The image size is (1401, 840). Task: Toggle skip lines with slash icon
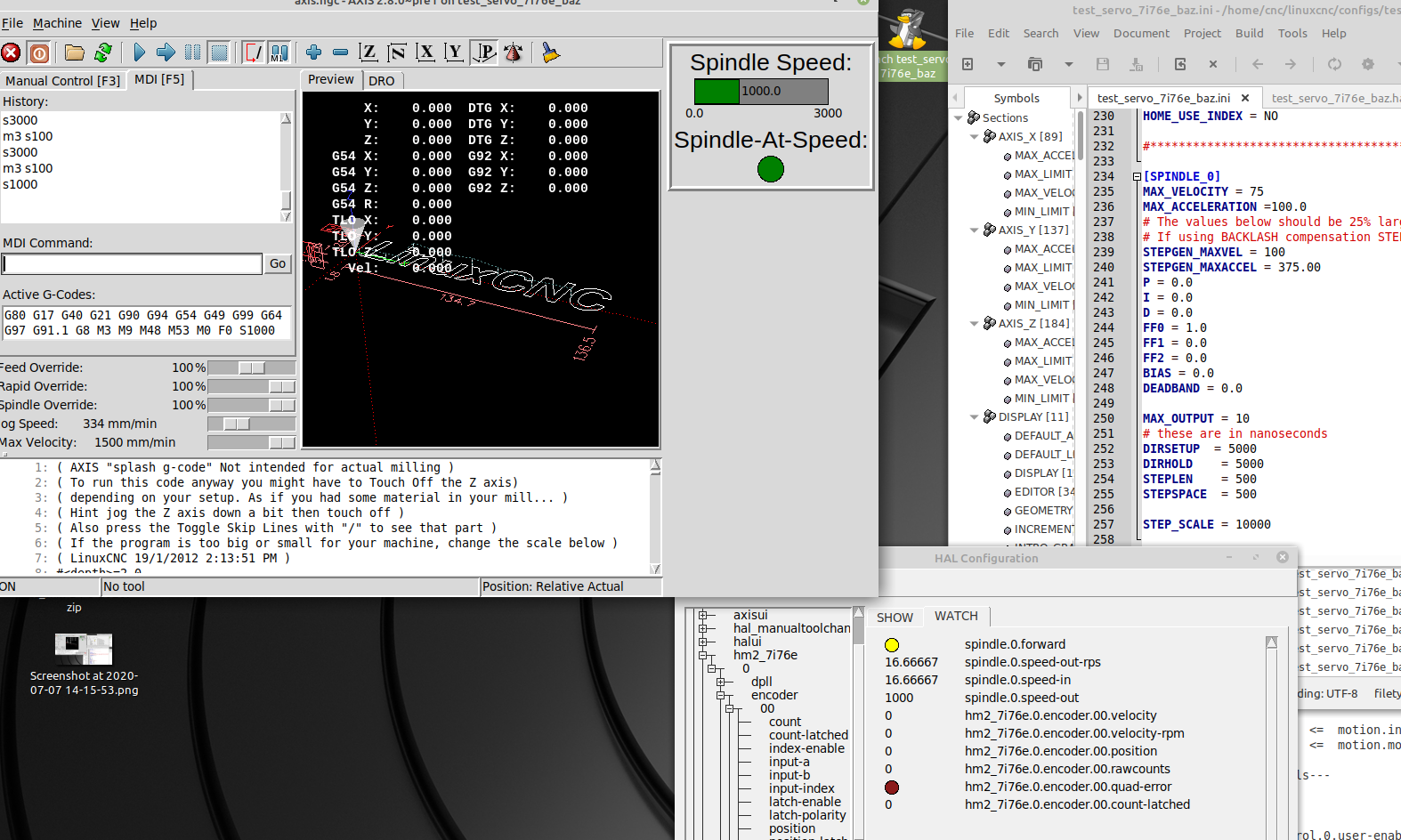[254, 53]
